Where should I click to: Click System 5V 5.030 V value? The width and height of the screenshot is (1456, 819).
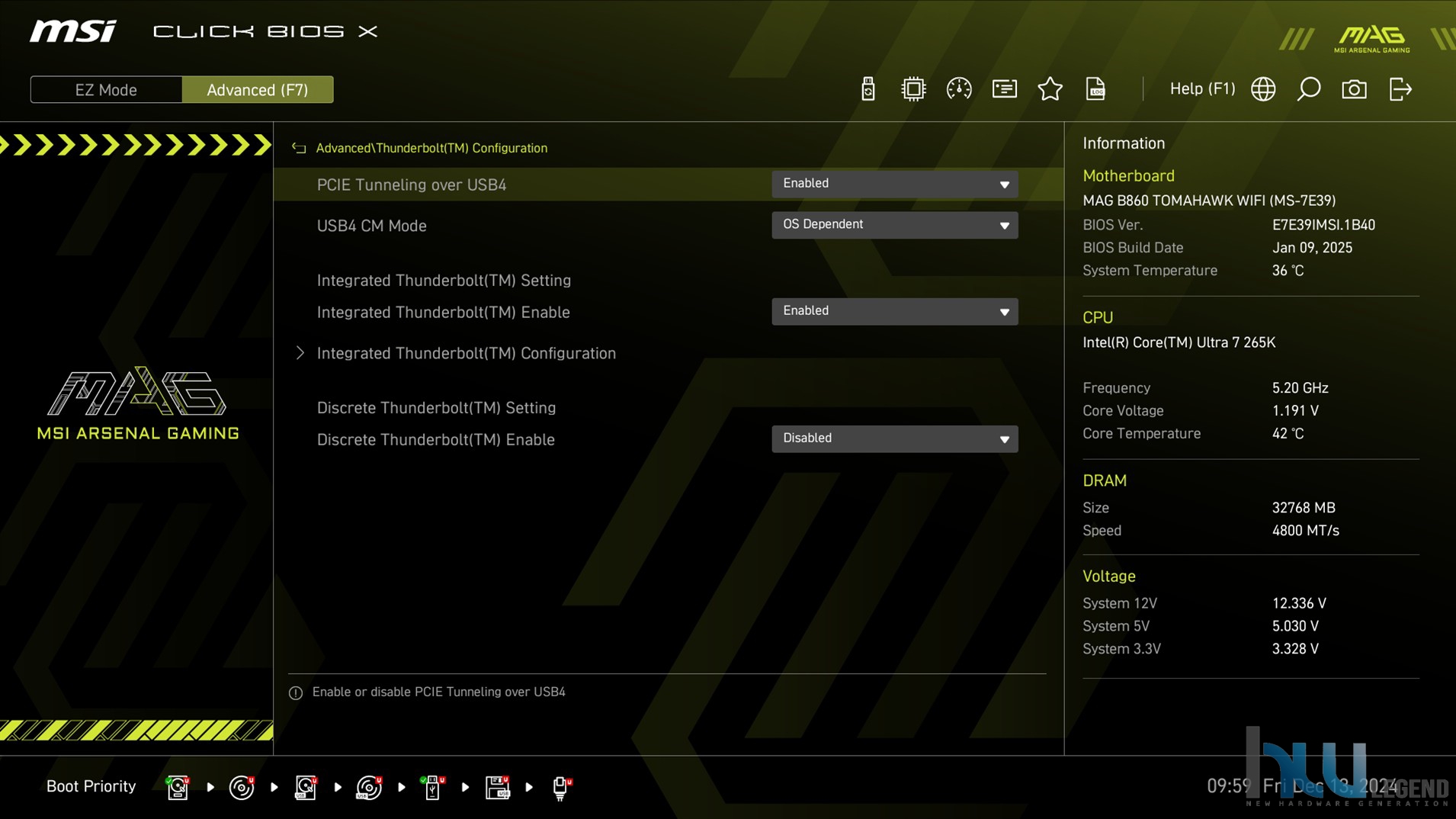point(1295,626)
